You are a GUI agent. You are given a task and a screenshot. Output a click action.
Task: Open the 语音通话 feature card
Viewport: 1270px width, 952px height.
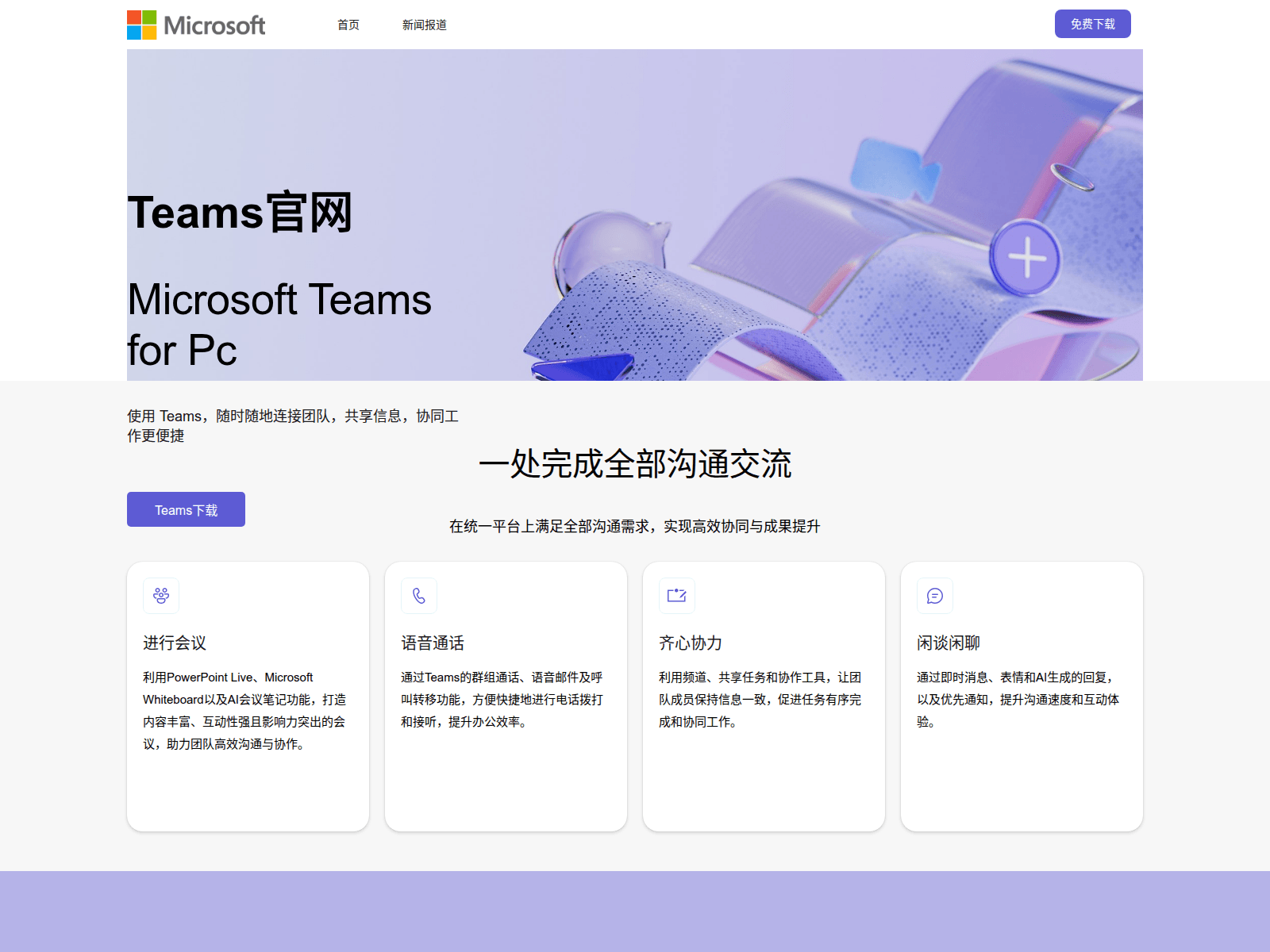[505, 694]
